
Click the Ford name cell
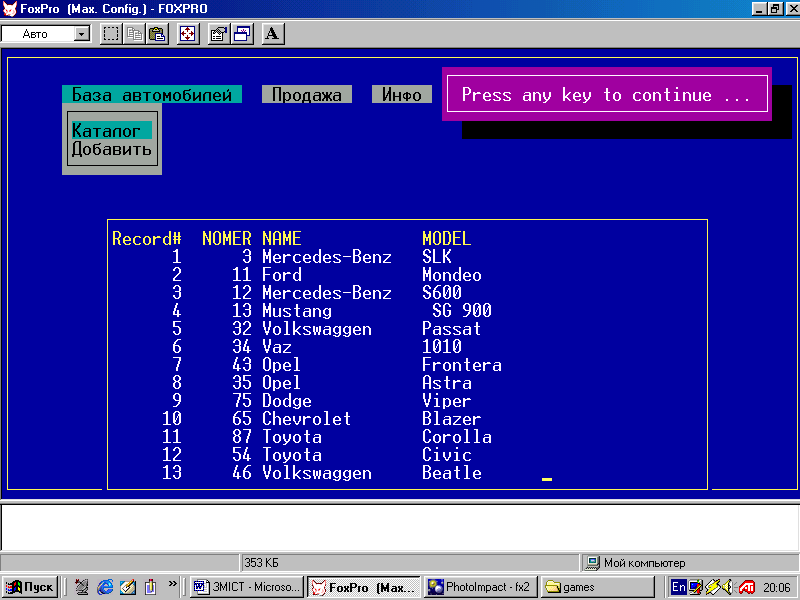pyautogui.click(x=282, y=275)
